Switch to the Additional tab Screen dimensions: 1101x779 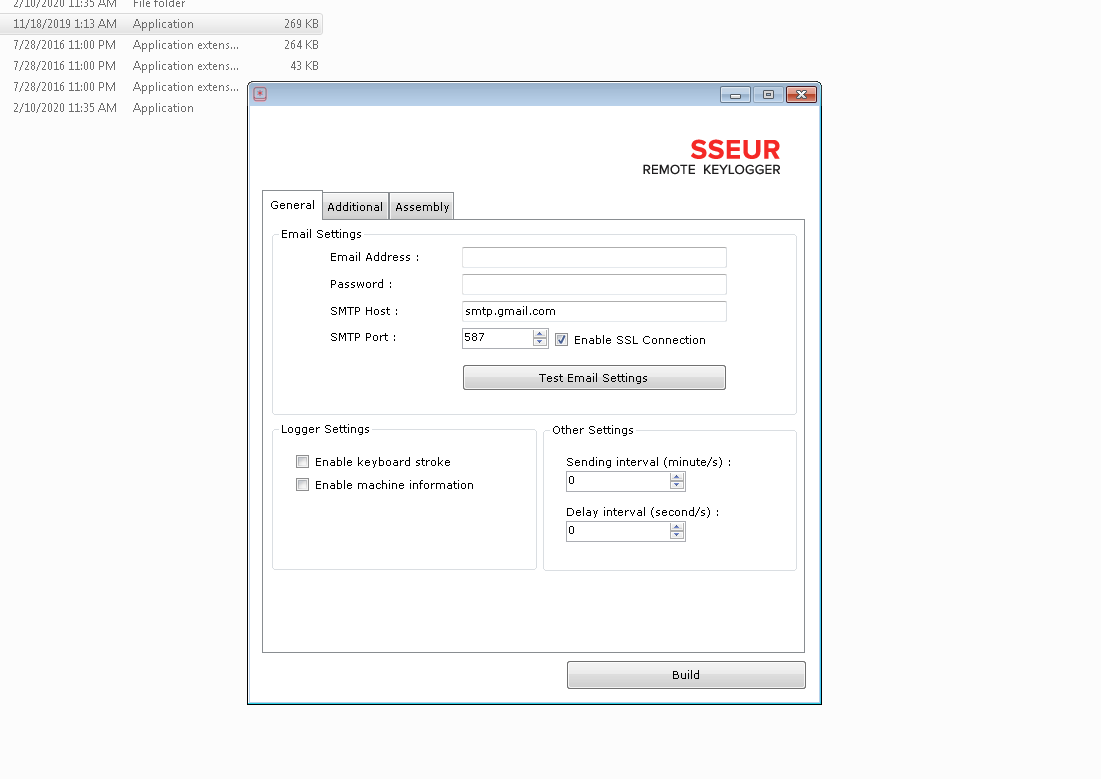(355, 207)
